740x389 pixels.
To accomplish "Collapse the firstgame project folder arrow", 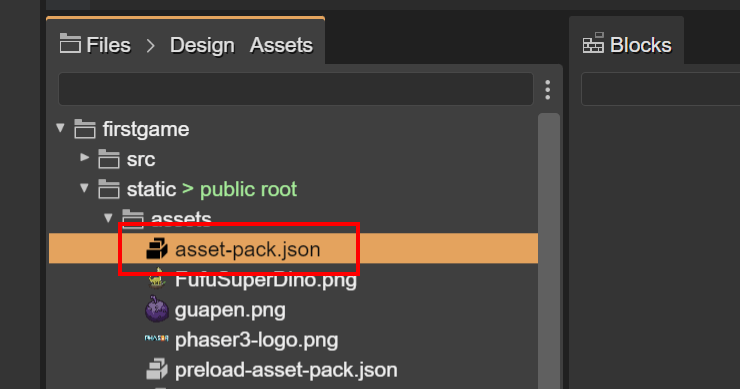I will coord(60,128).
